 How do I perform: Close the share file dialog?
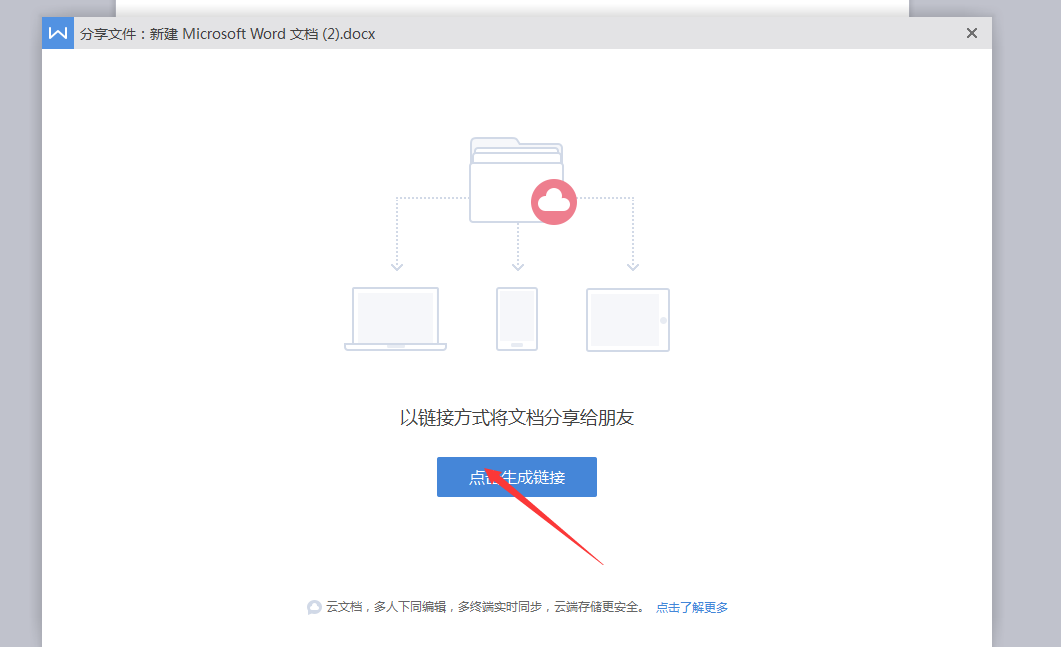click(971, 33)
